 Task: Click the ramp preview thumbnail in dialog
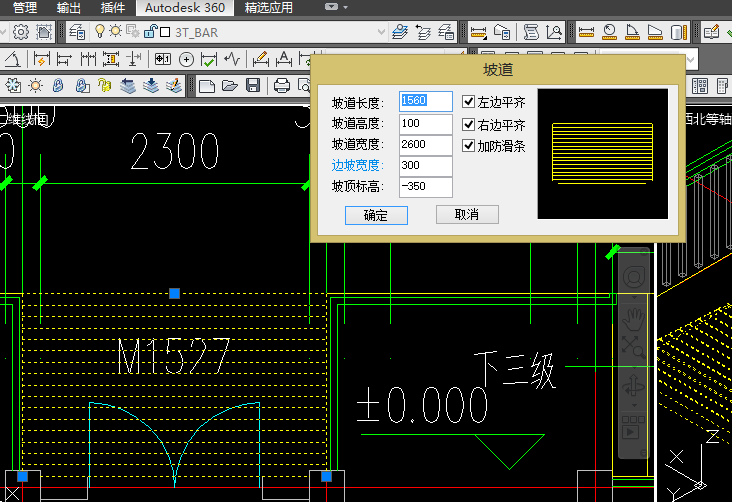(x=603, y=154)
